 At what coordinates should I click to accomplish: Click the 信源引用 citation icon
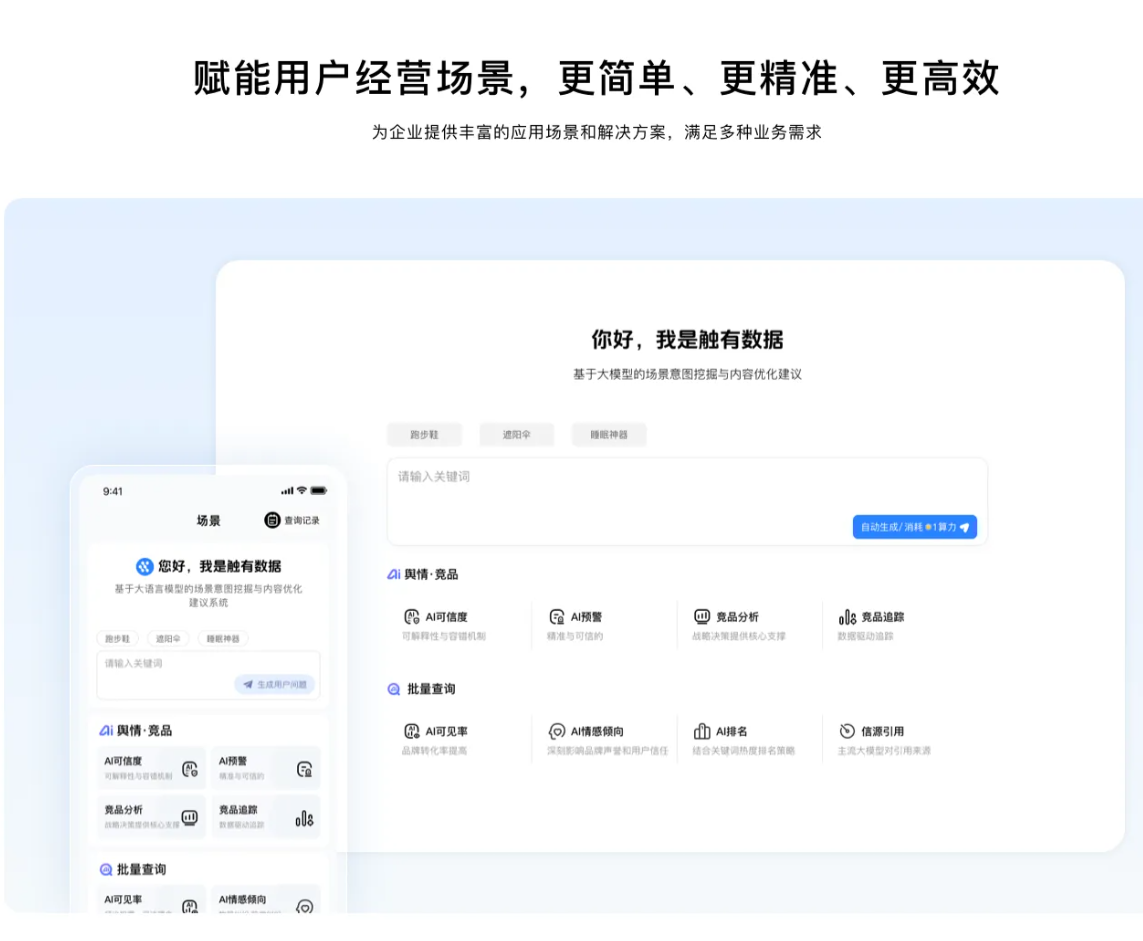point(846,731)
